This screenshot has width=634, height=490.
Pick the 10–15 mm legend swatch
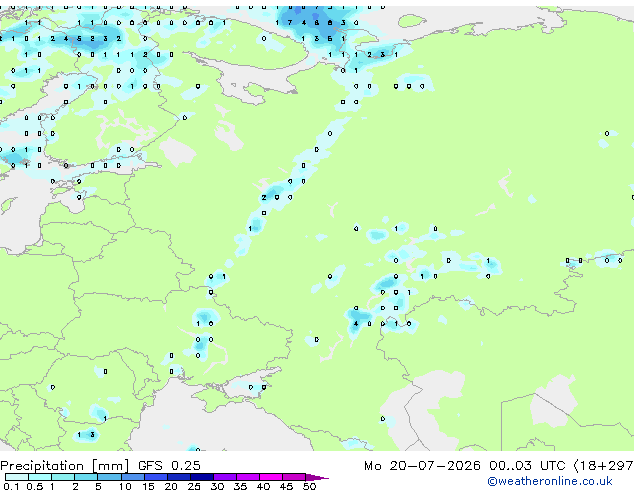(x=132, y=477)
